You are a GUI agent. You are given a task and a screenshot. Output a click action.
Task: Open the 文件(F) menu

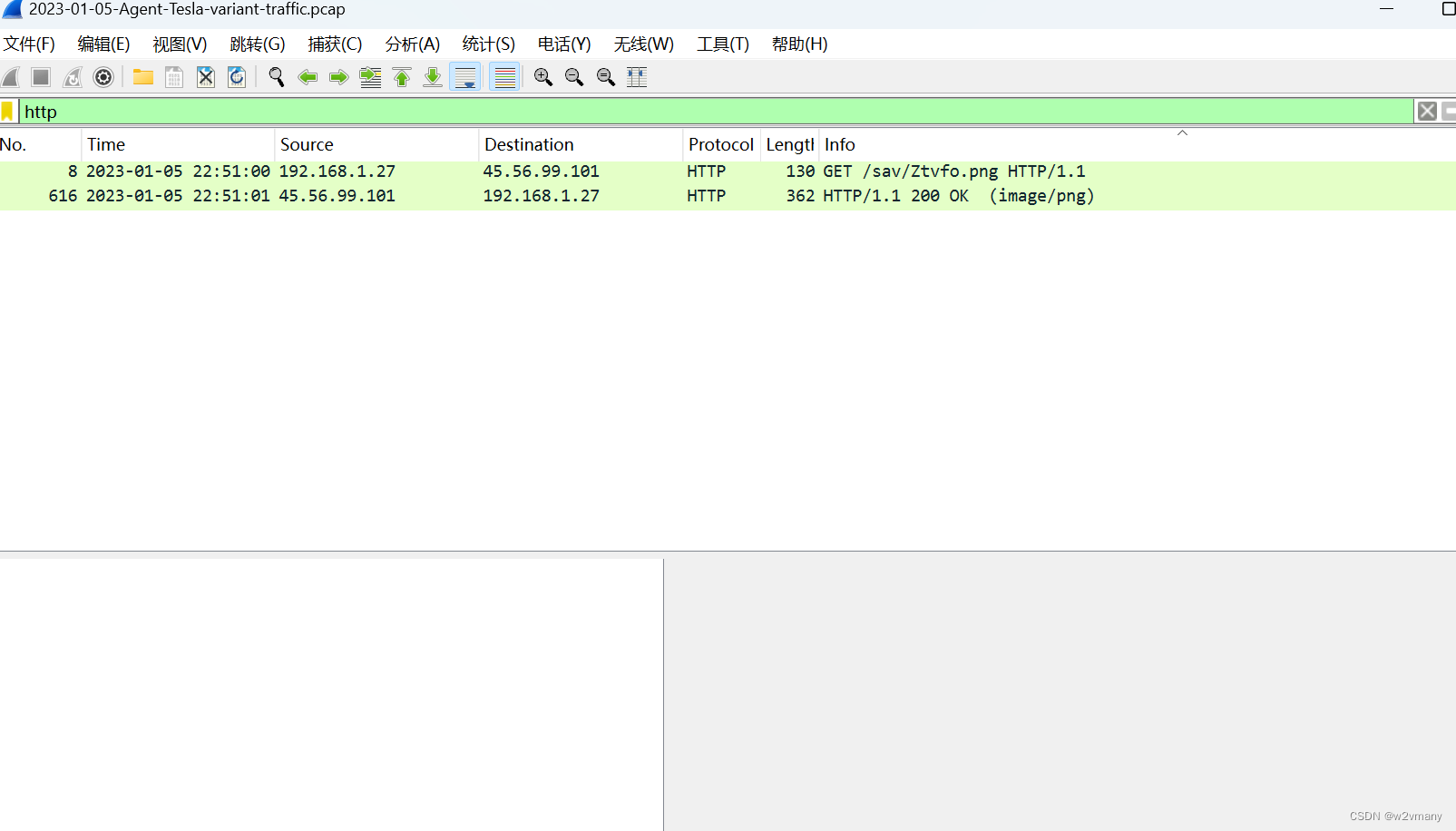click(x=29, y=44)
